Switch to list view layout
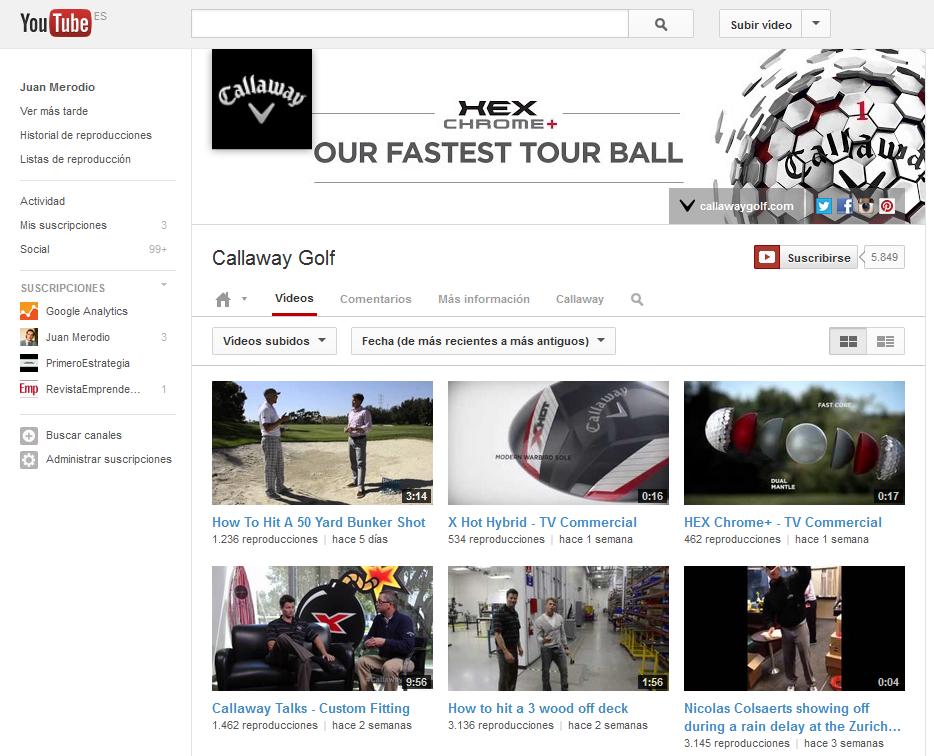This screenshot has width=934, height=756. click(x=886, y=341)
